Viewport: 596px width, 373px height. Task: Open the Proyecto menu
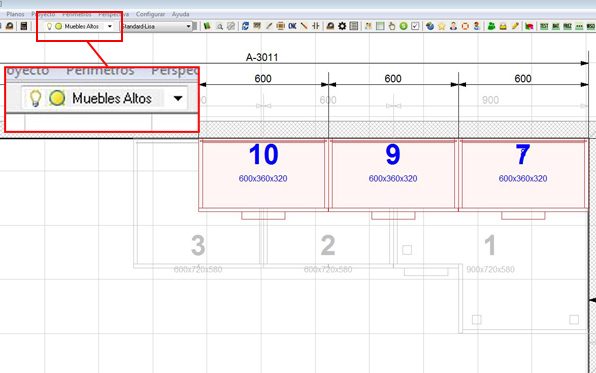pyautogui.click(x=43, y=14)
